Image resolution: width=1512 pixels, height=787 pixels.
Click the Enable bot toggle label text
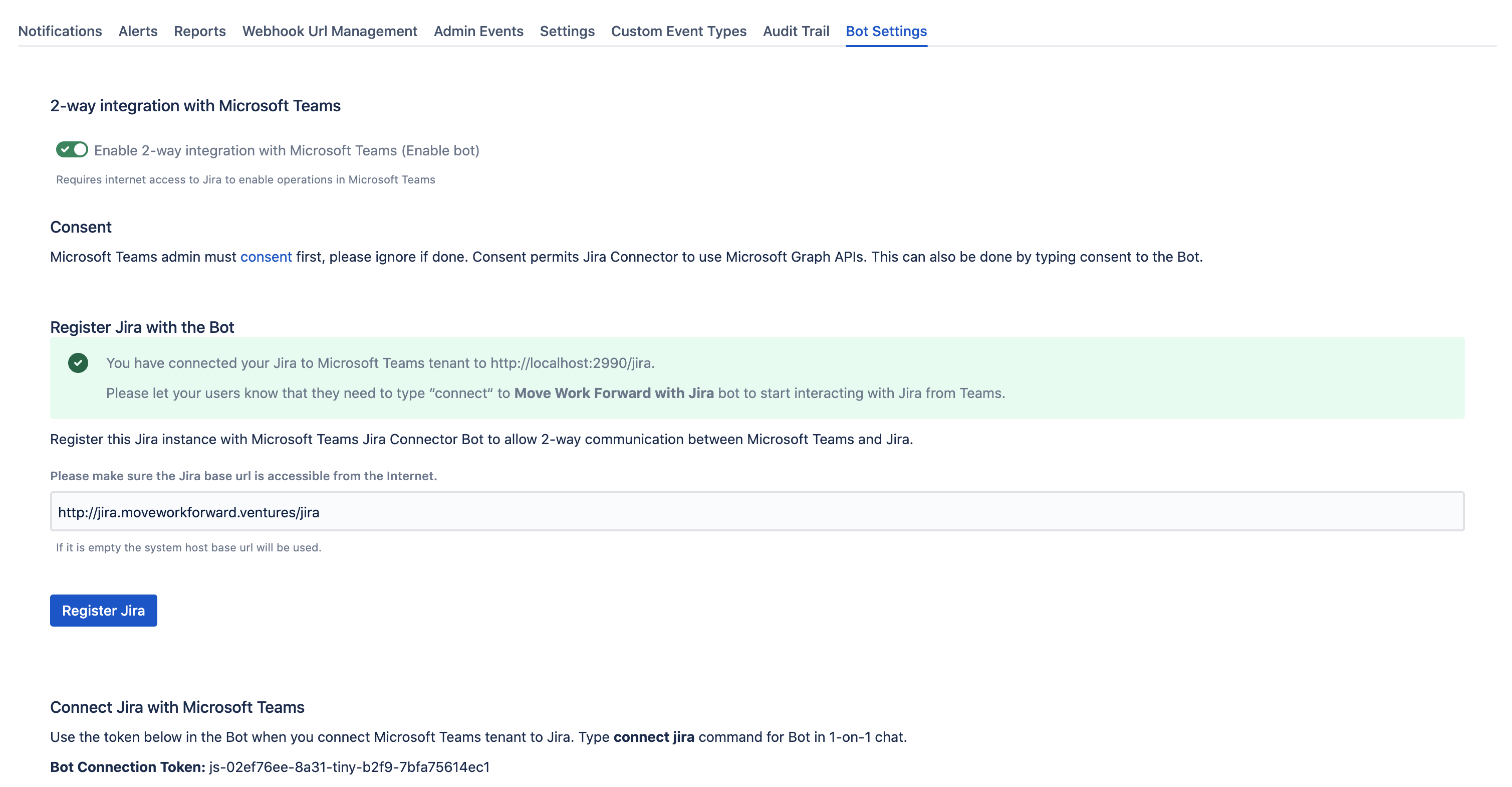point(287,150)
